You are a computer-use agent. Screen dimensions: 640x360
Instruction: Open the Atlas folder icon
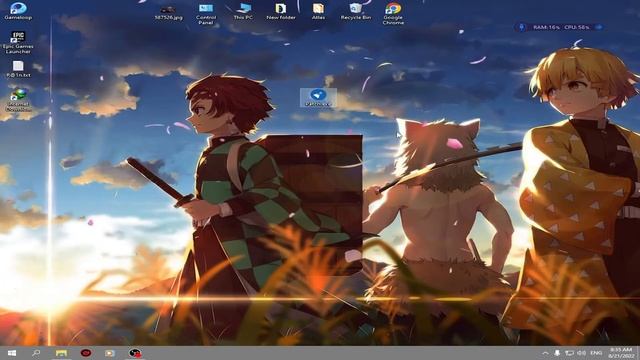tap(318, 11)
